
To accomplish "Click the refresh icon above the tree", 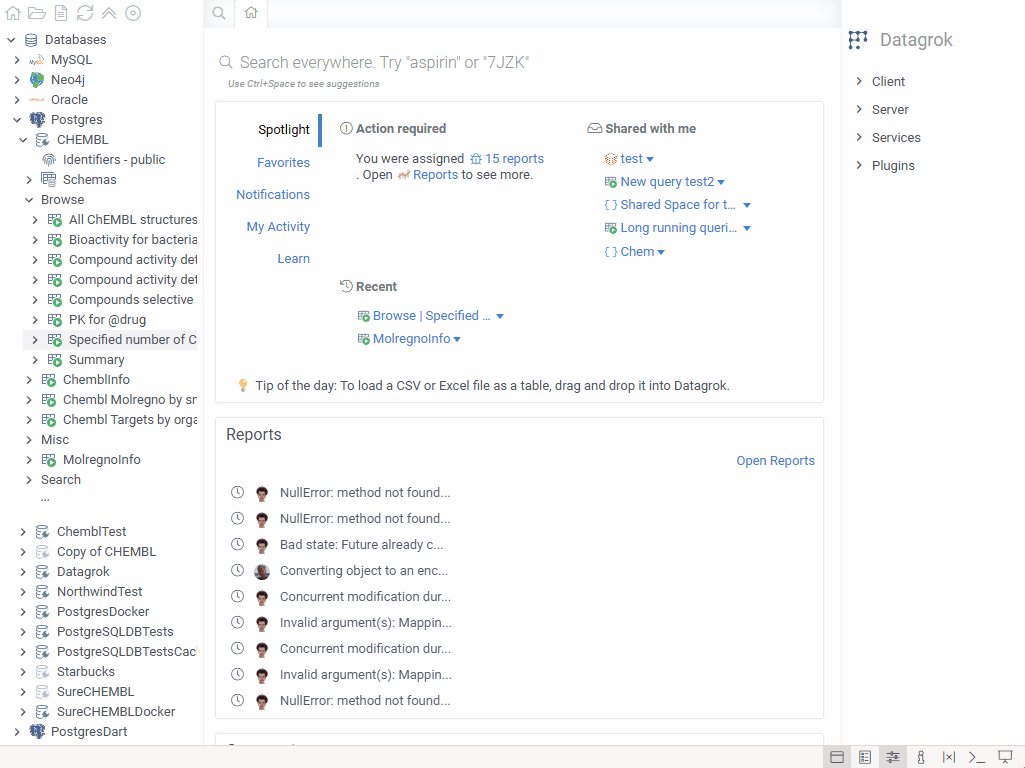I will pyautogui.click(x=85, y=13).
